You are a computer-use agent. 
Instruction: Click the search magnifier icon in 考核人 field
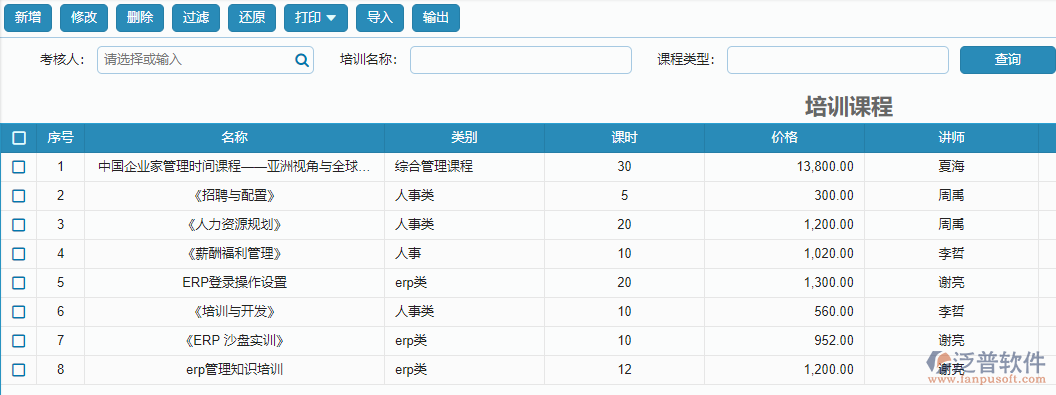302,60
